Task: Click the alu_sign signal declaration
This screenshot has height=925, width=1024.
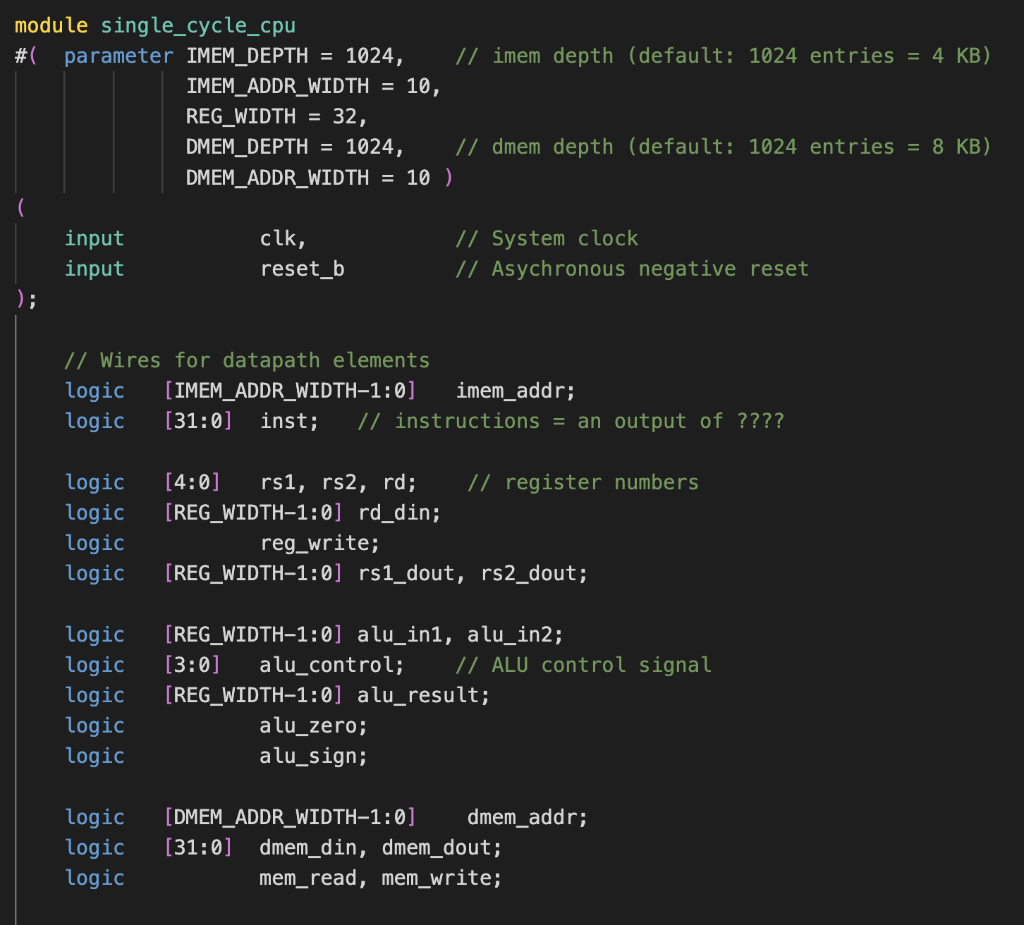Action: [311, 756]
